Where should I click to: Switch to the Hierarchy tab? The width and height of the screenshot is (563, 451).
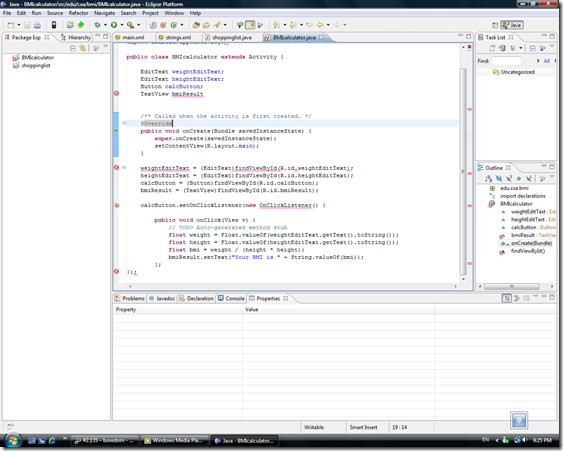76,37
